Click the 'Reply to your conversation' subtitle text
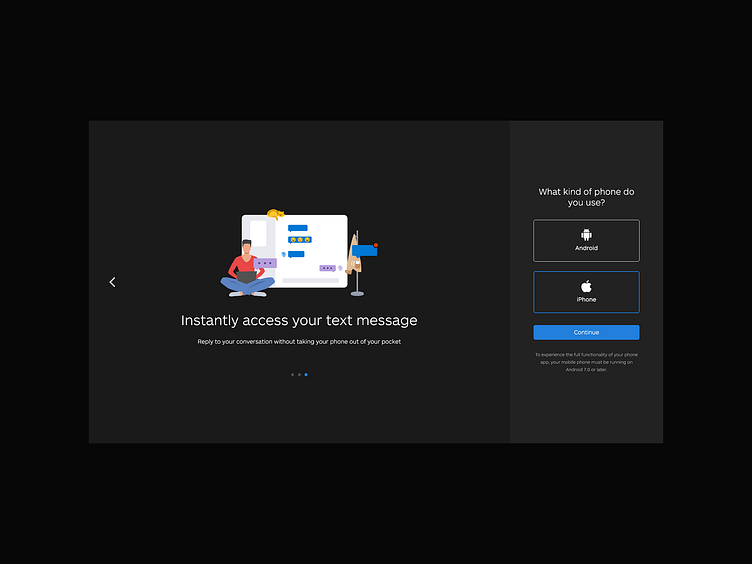Image resolution: width=752 pixels, height=564 pixels. [299, 341]
